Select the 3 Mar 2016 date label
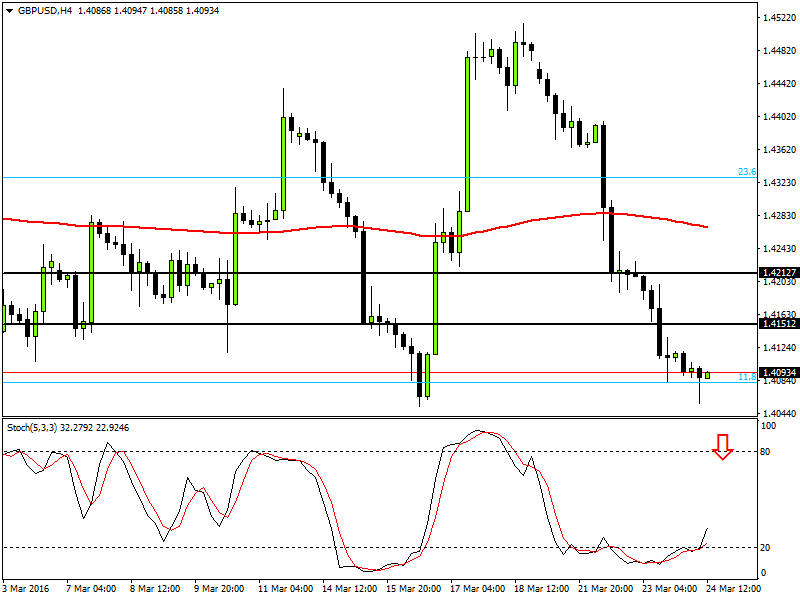This screenshot has width=800, height=600. click(x=26, y=589)
